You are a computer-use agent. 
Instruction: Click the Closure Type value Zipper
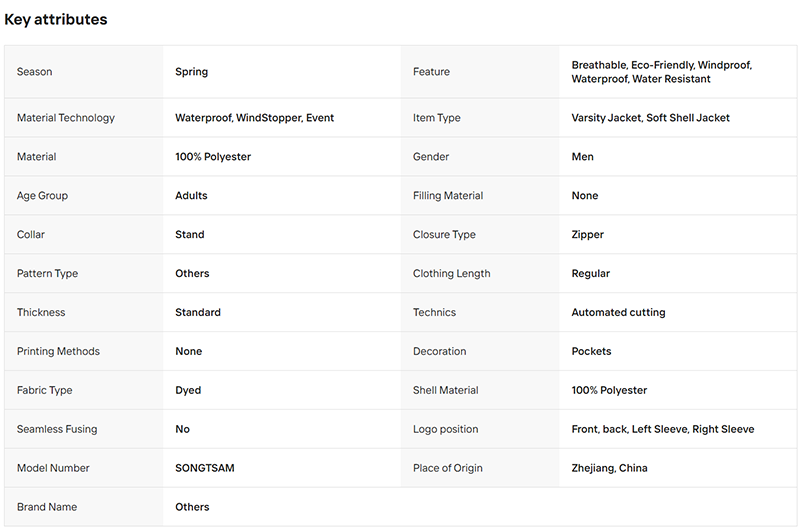pyautogui.click(x=587, y=235)
